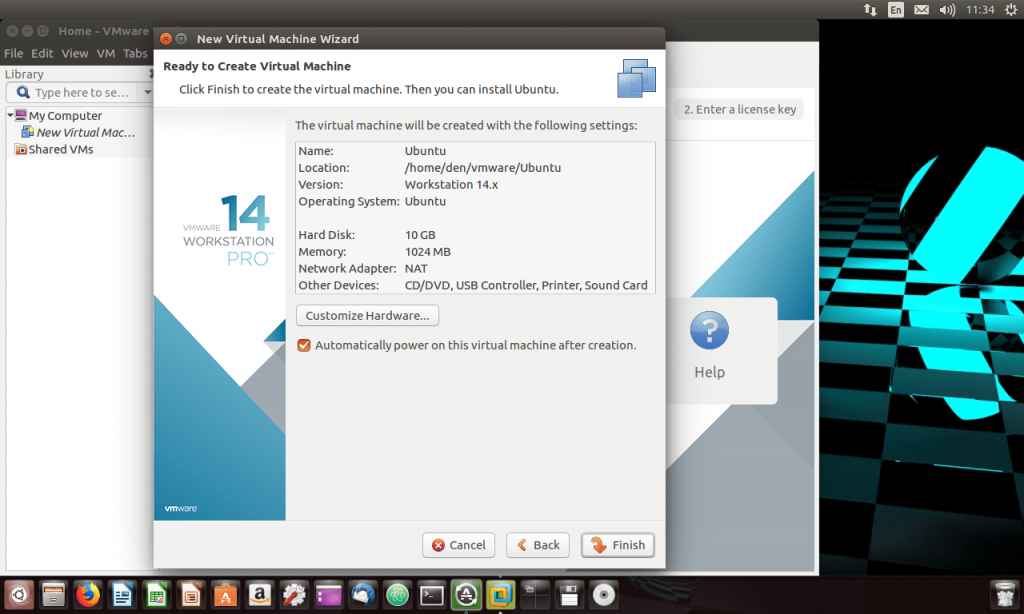Open the Files manager dock icon
1024x614 pixels.
tap(54, 595)
